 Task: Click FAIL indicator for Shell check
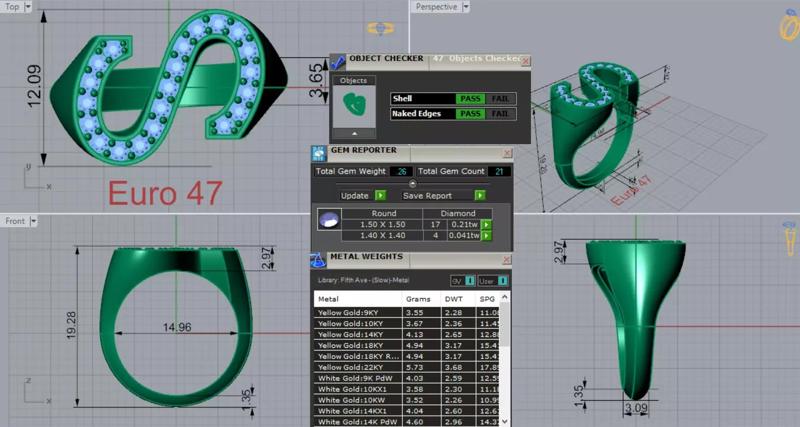click(500, 98)
